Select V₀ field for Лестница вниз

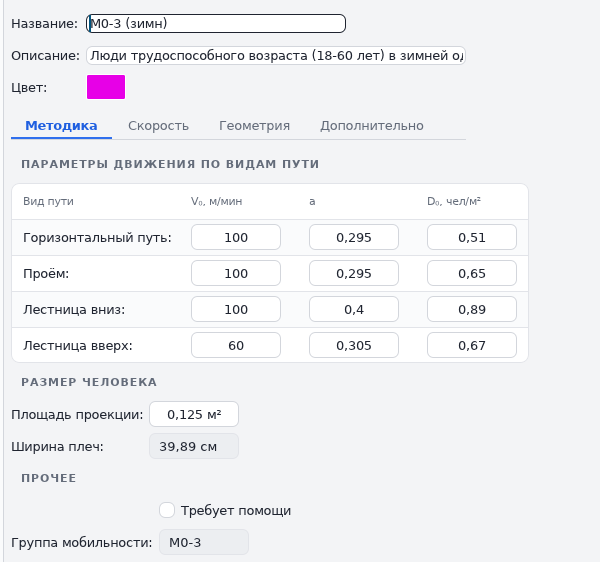click(236, 310)
